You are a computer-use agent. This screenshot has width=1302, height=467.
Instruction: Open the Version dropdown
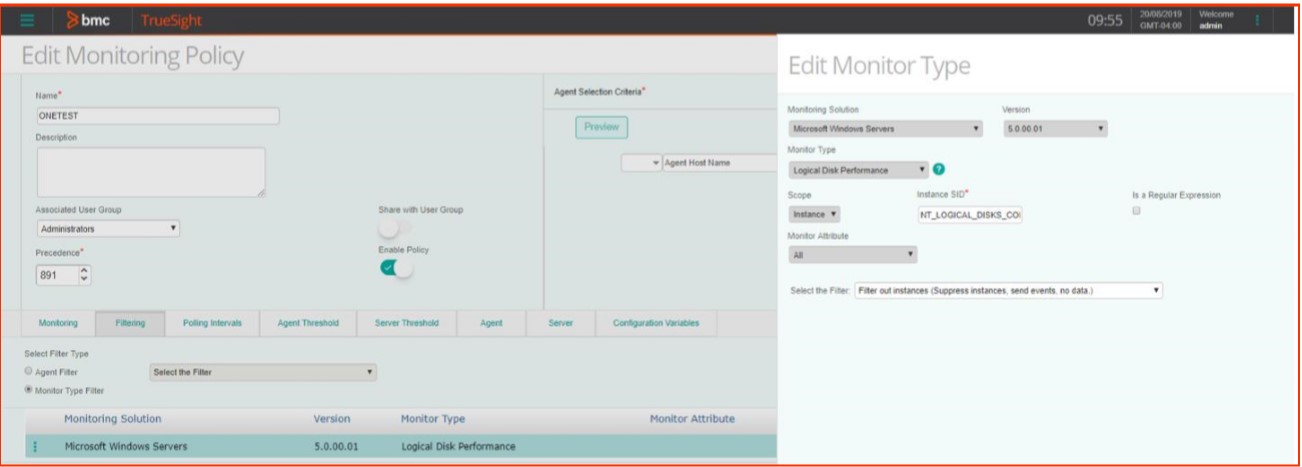(x=1054, y=129)
